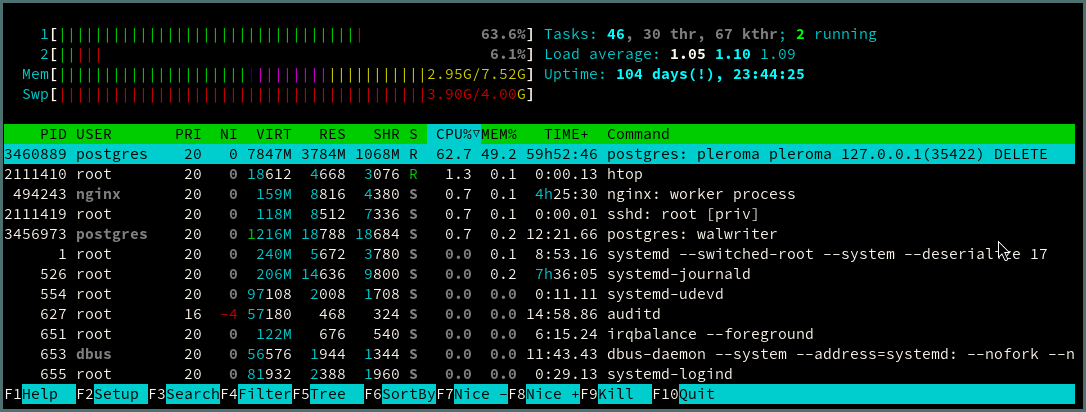The height and width of the screenshot is (412, 1086).
Task: Toggle the F5 Tree view
Action: click(327, 394)
